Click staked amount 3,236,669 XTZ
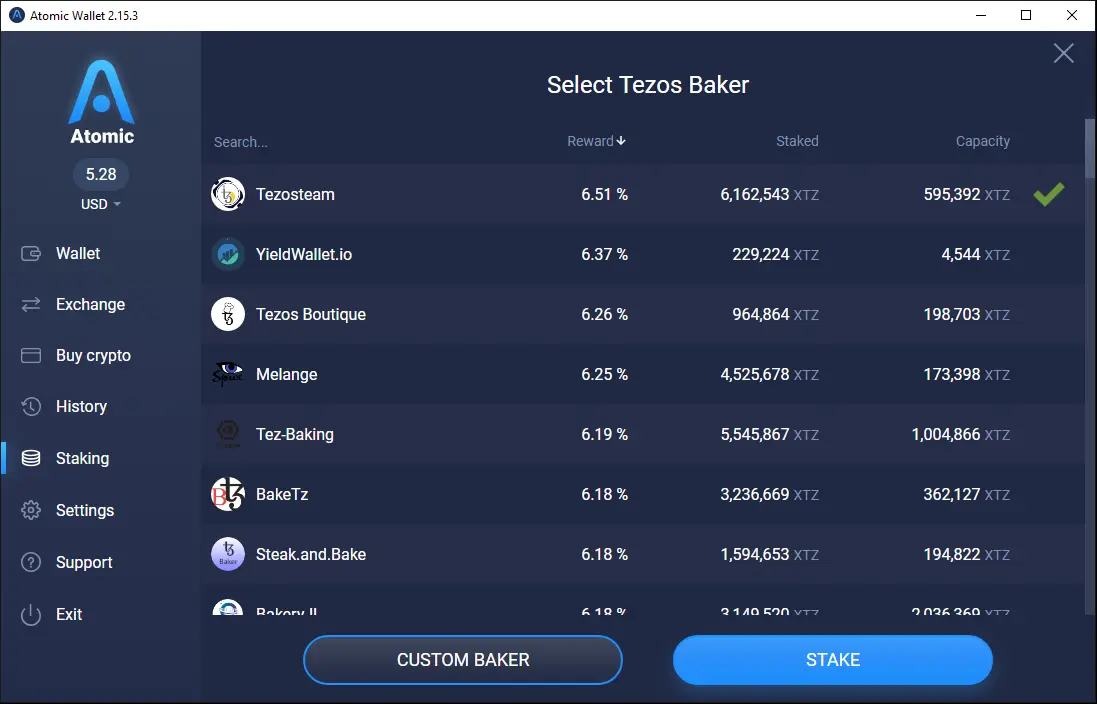The height and width of the screenshot is (704, 1097). coord(770,494)
